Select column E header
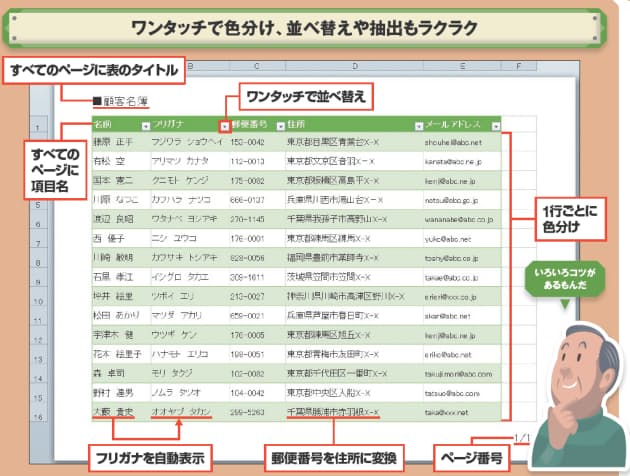 pyautogui.click(x=462, y=66)
